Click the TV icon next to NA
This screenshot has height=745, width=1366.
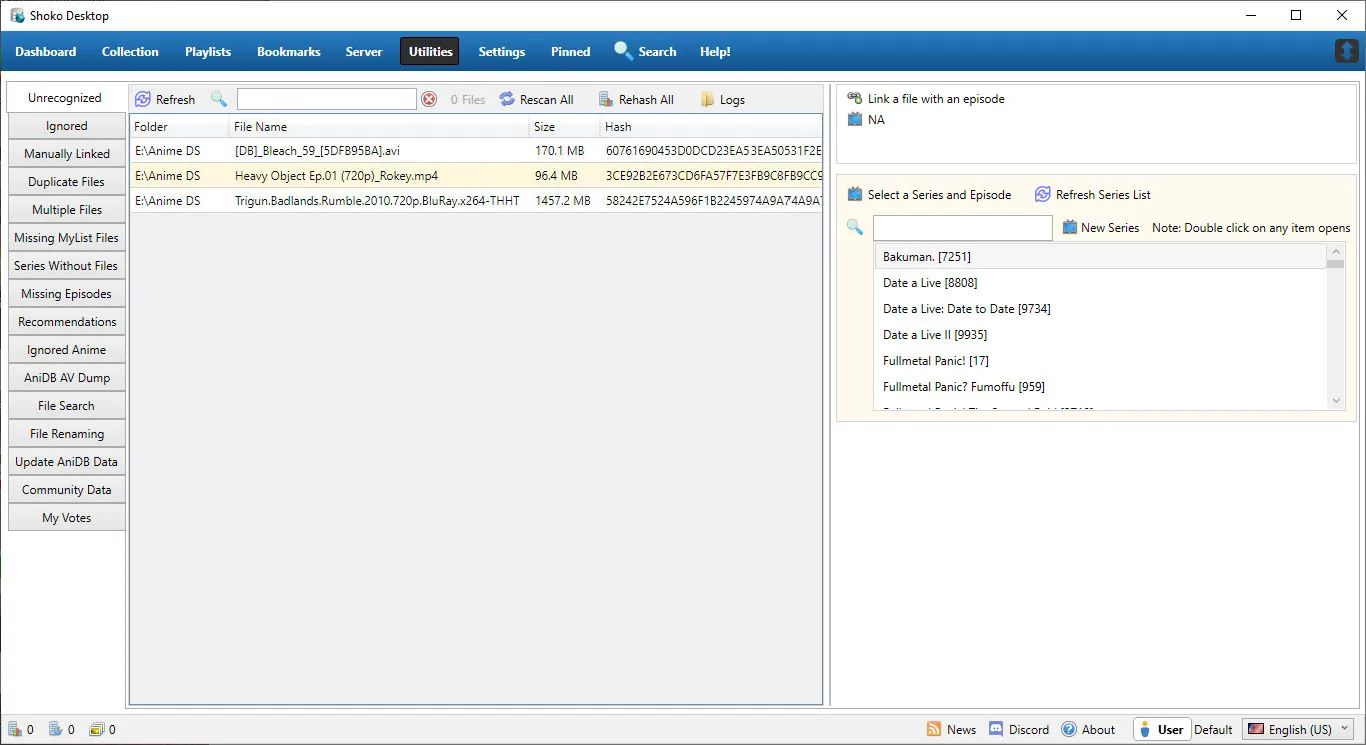coord(855,119)
